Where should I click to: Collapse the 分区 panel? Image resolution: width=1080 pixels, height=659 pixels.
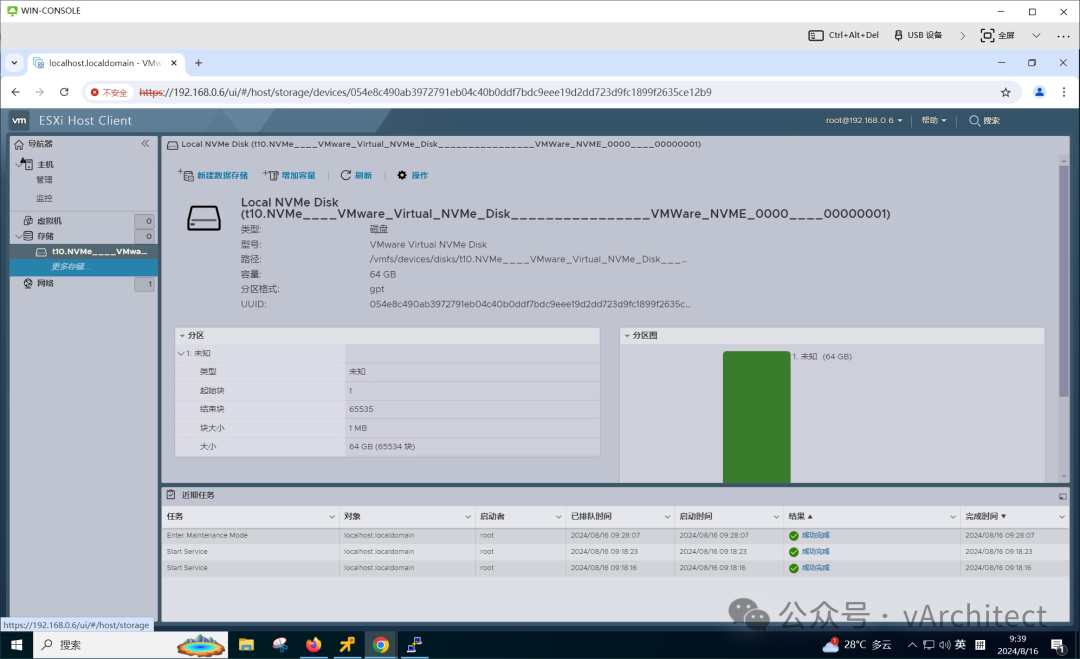183,335
